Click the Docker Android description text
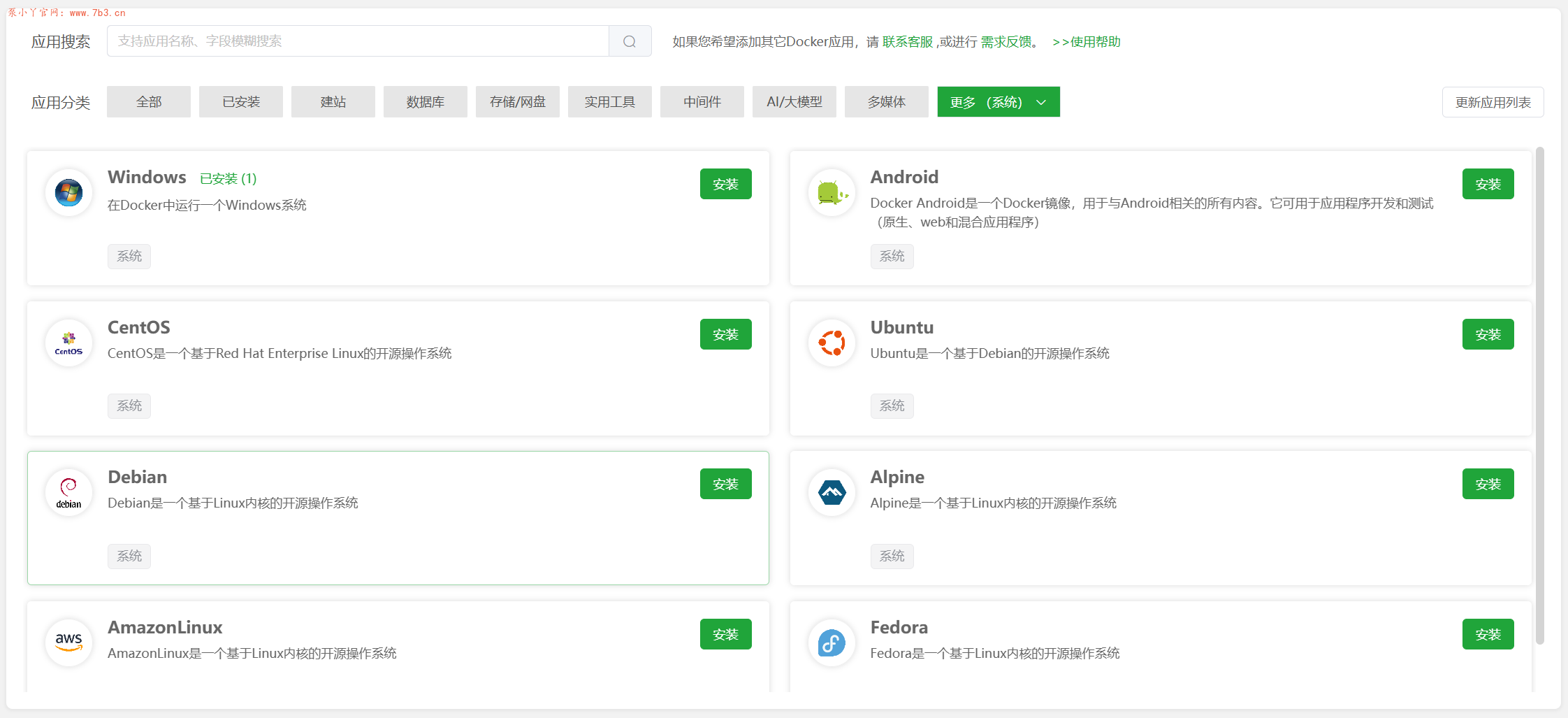This screenshot has height=718, width=1568. point(1152,213)
